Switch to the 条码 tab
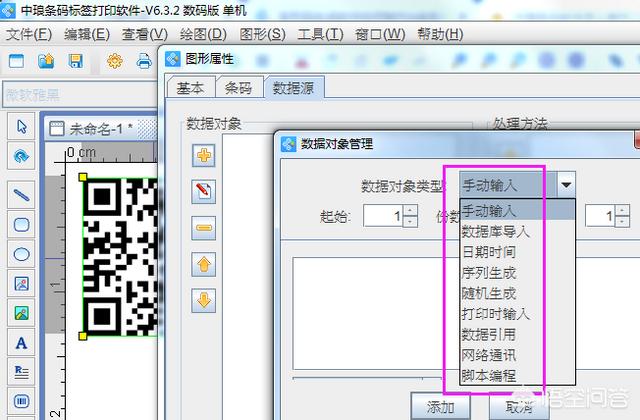The image size is (640, 420). tap(239, 88)
